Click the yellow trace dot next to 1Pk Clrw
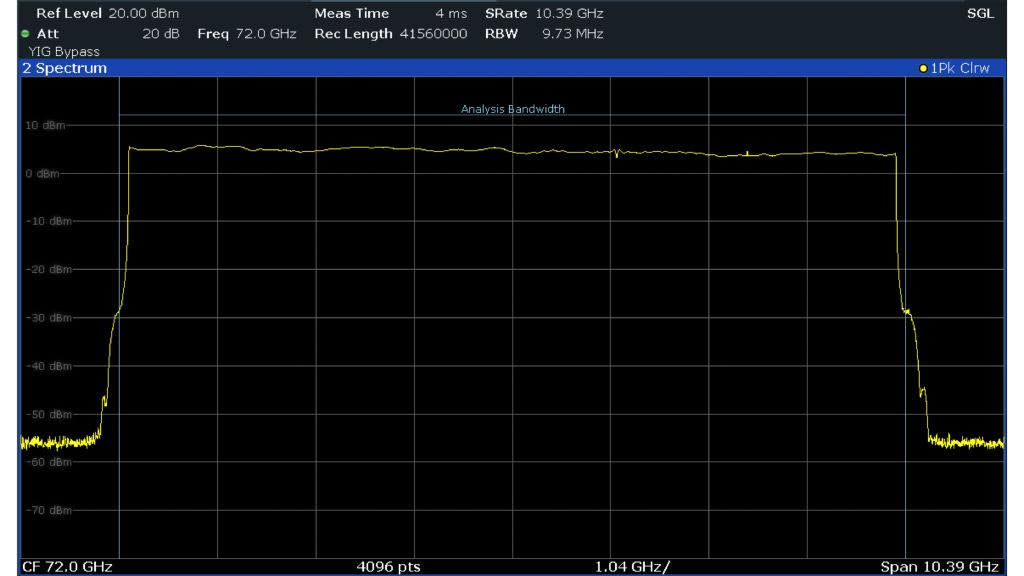This screenshot has height=576, width=1024. coord(924,68)
